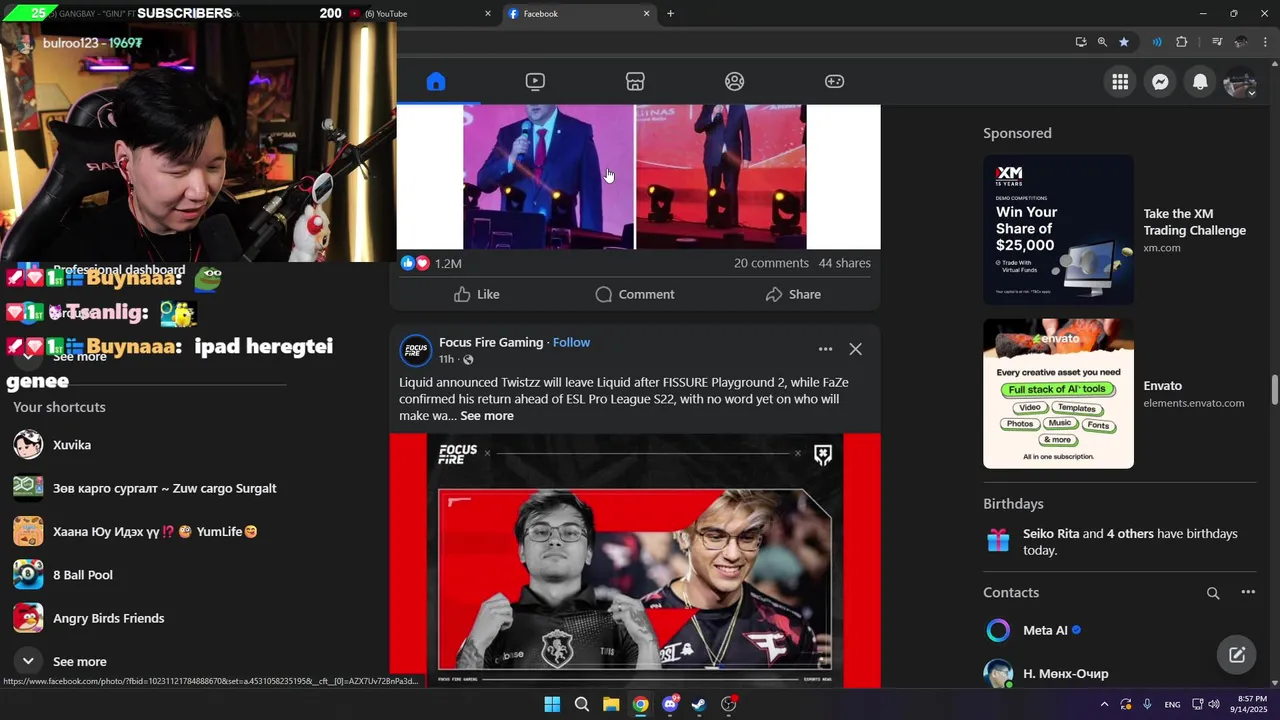The image size is (1280, 720).
Task: Open the Focus Fire Gaming avatar
Action: (415, 350)
